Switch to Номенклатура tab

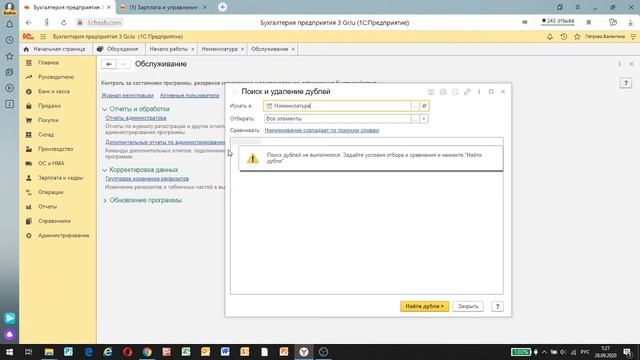tap(219, 49)
